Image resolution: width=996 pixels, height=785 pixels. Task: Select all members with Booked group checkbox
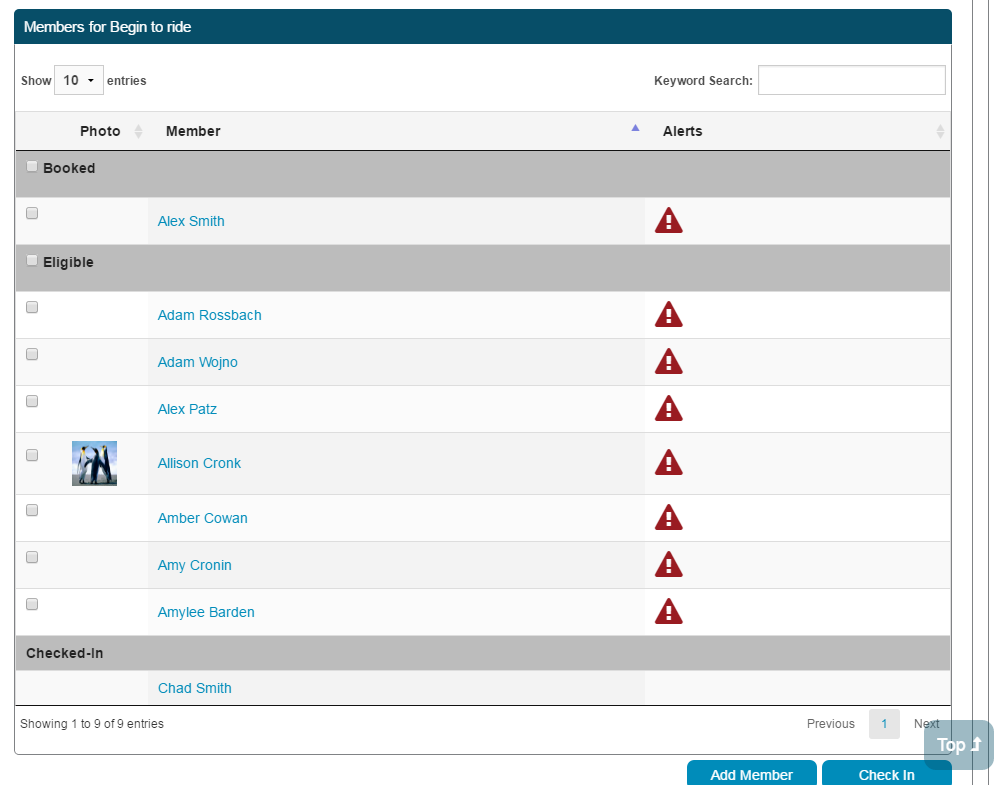pos(32,167)
